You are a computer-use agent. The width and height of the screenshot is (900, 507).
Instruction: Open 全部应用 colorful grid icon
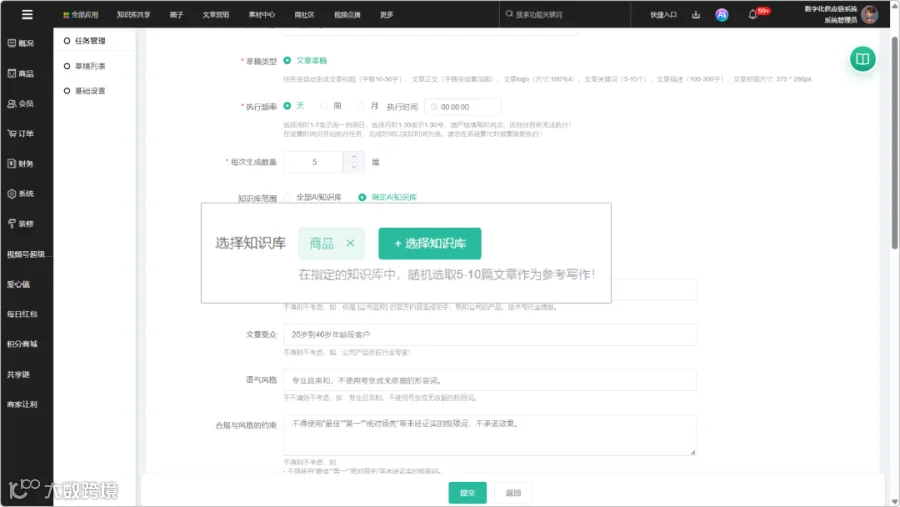(x=66, y=15)
